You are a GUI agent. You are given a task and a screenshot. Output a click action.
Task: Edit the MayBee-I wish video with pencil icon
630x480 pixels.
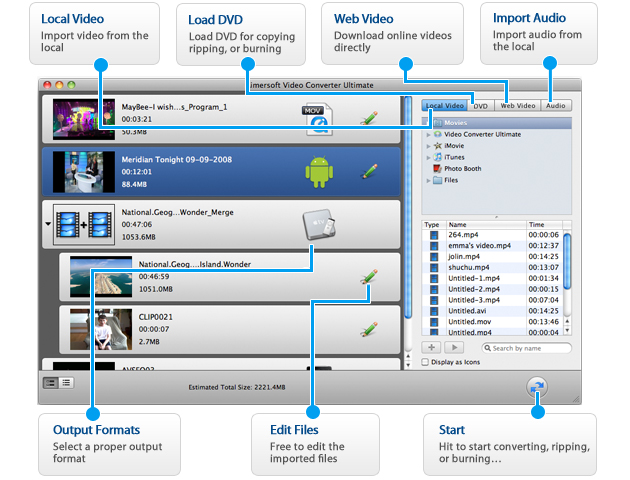pos(369,118)
